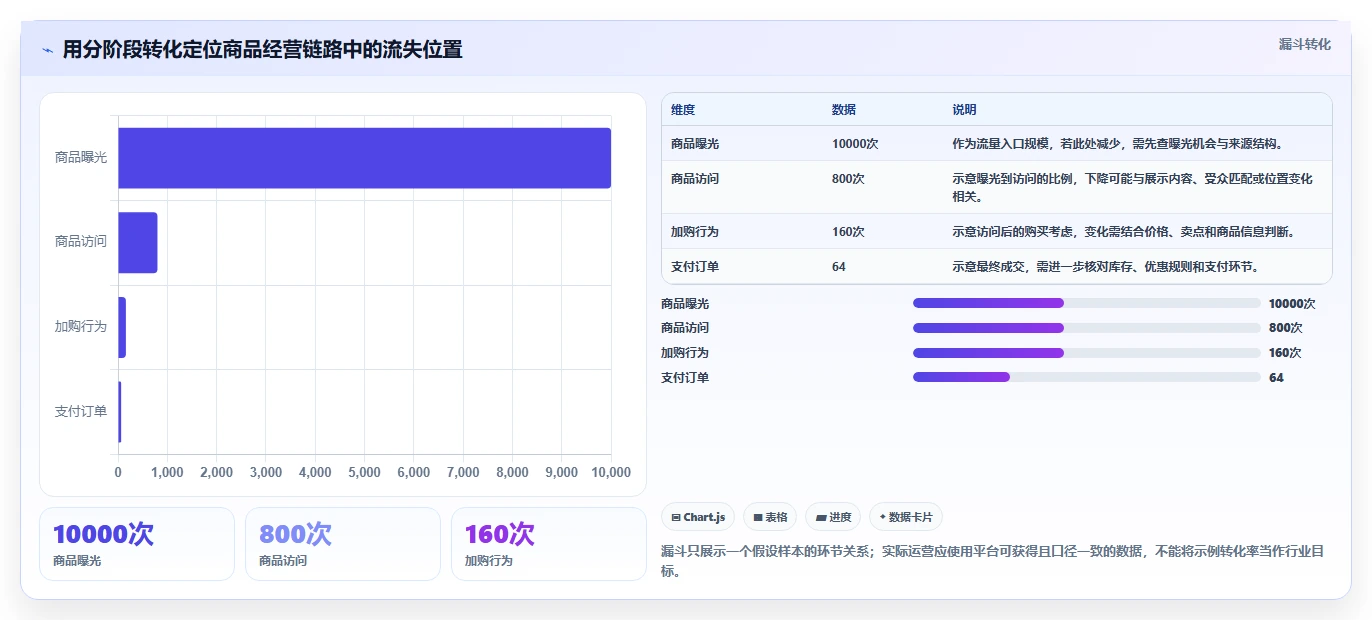Click the 支付订单 bar in the chart

[x=120, y=411]
